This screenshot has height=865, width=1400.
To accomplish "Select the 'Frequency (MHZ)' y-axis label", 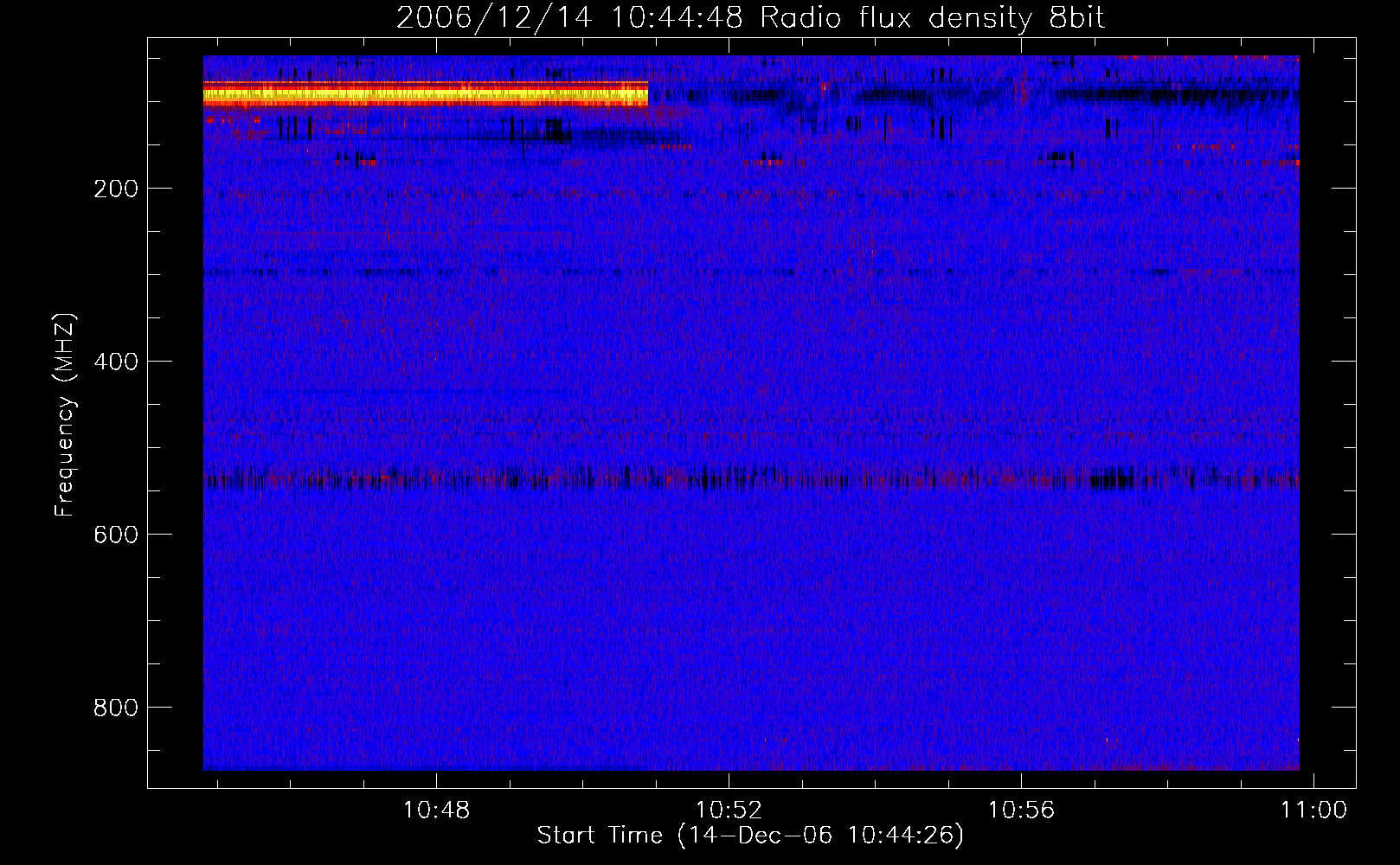I will (x=65, y=415).
